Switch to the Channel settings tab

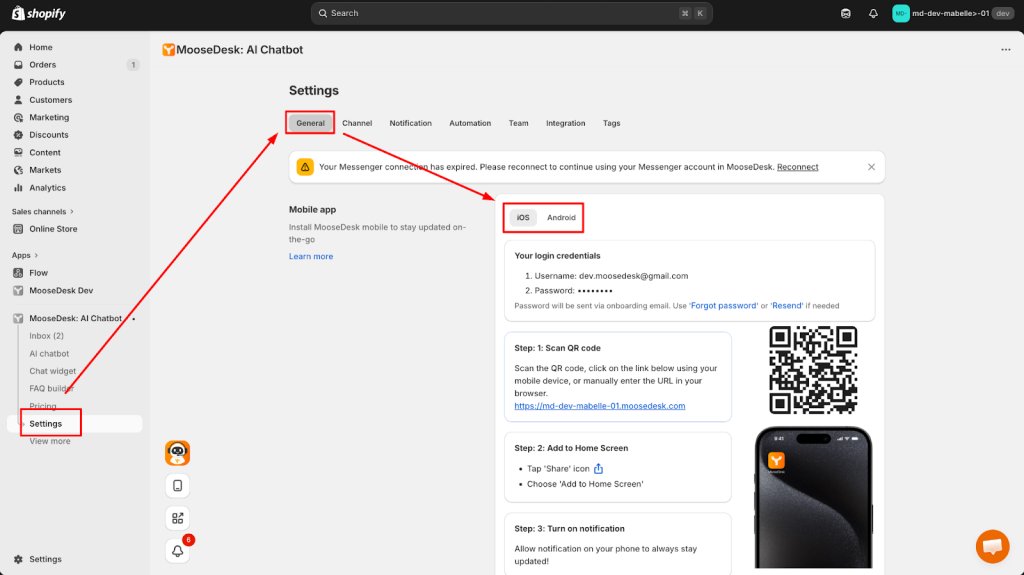tap(357, 123)
